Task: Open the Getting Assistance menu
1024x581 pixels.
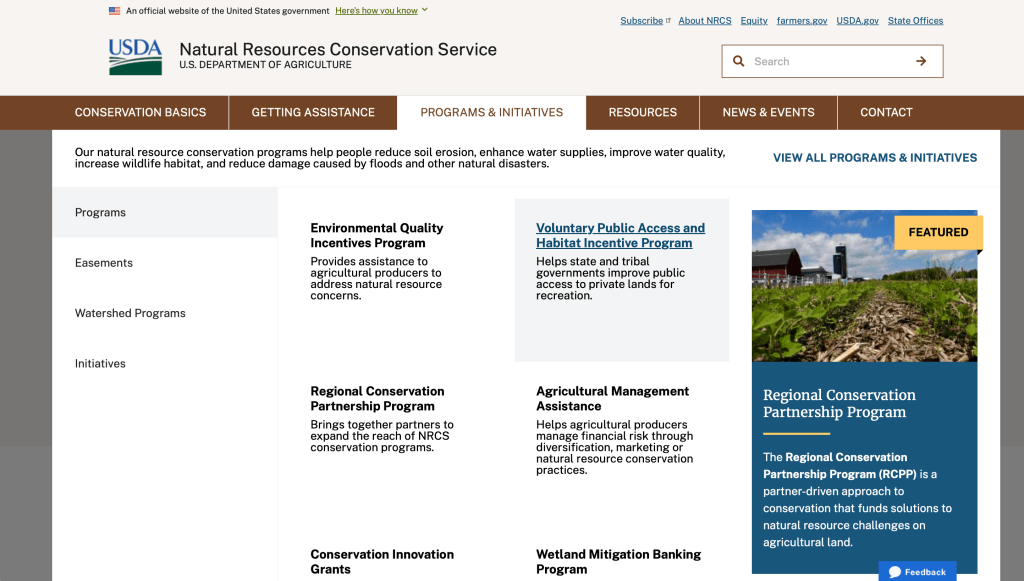Action: 313,112
